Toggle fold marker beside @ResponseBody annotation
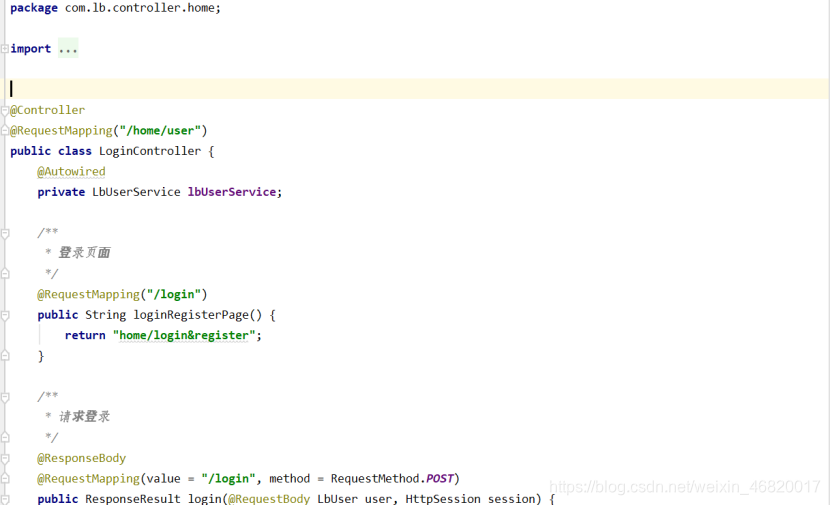830x505 pixels. click(5, 458)
